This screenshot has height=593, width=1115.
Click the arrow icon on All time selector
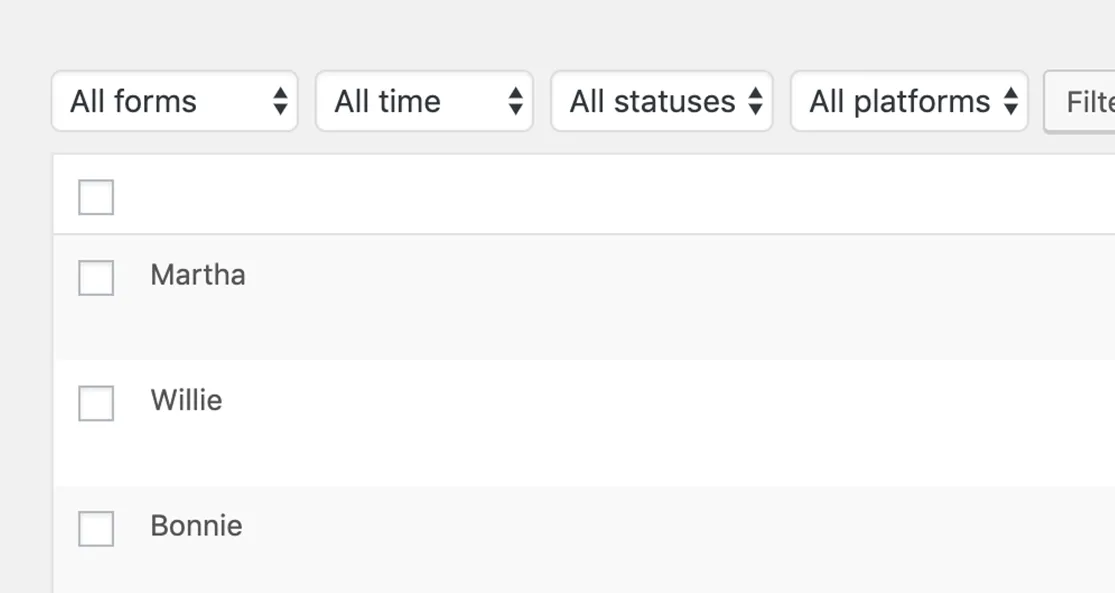pyautogui.click(x=515, y=101)
